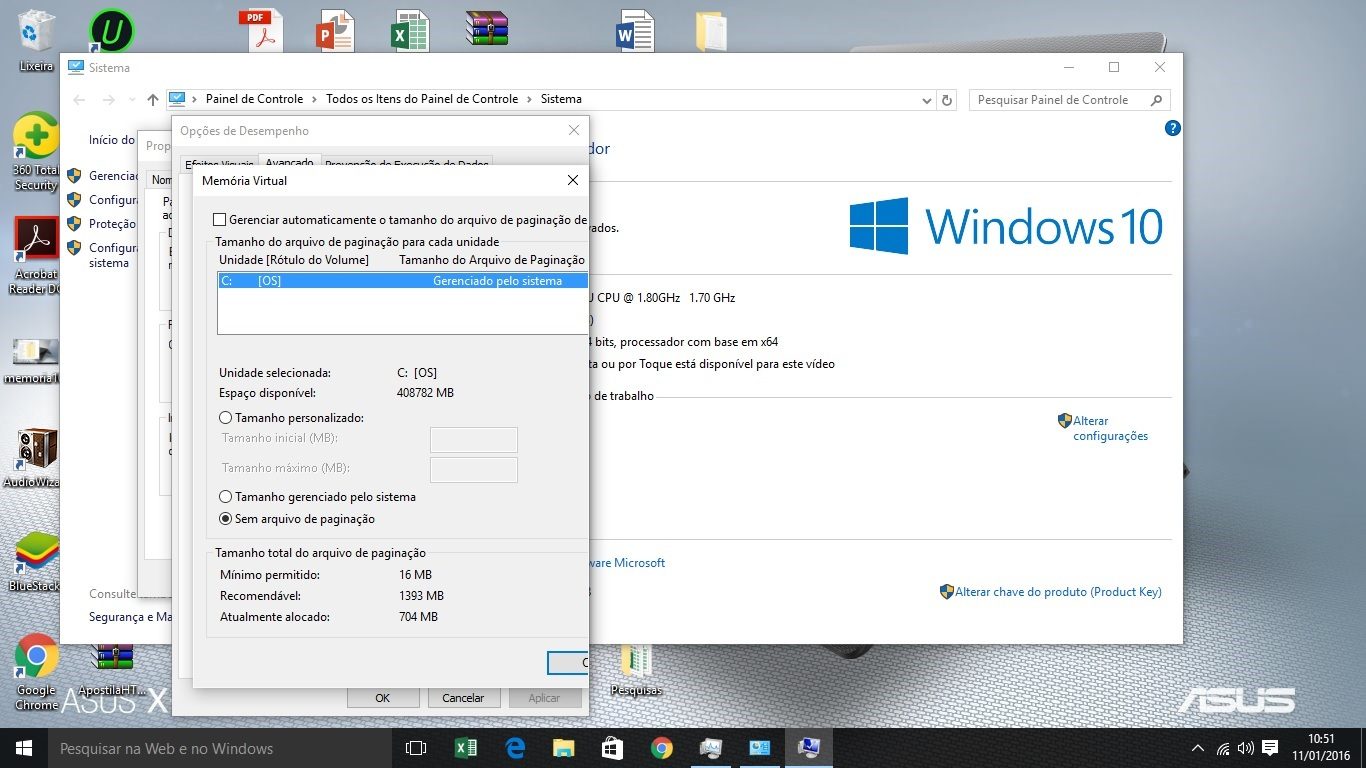Select Tamanho gerenciado pelo sistema option
This screenshot has height=768, width=1366.
[226, 497]
